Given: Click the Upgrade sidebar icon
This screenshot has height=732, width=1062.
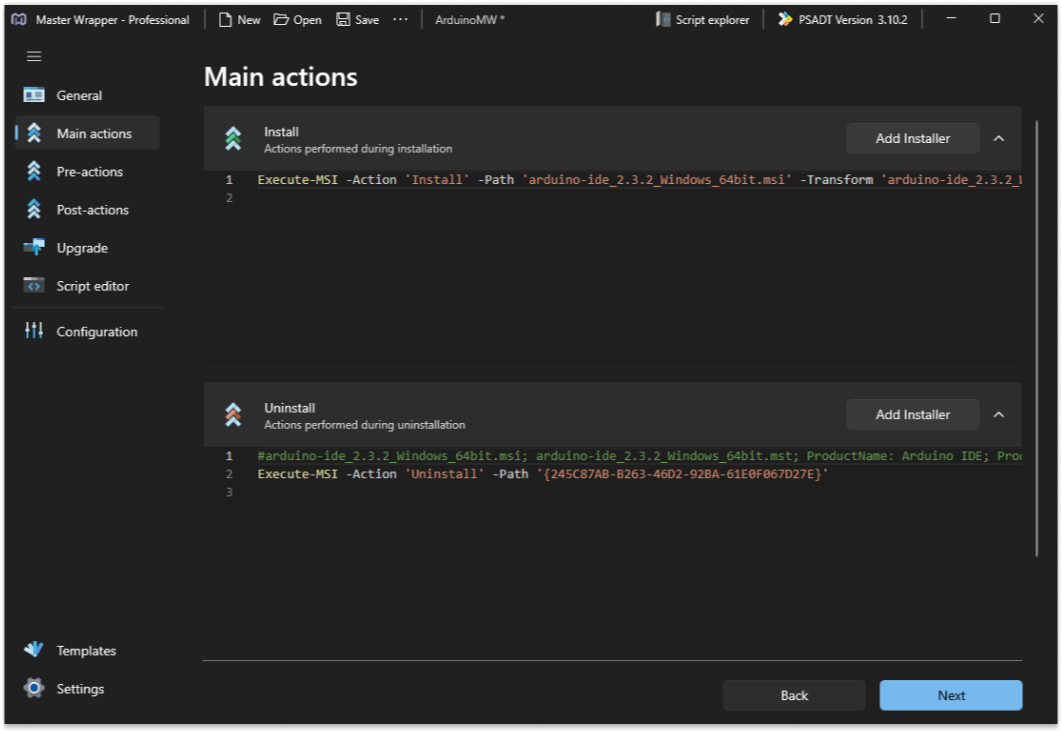Looking at the screenshot, I should coord(34,247).
